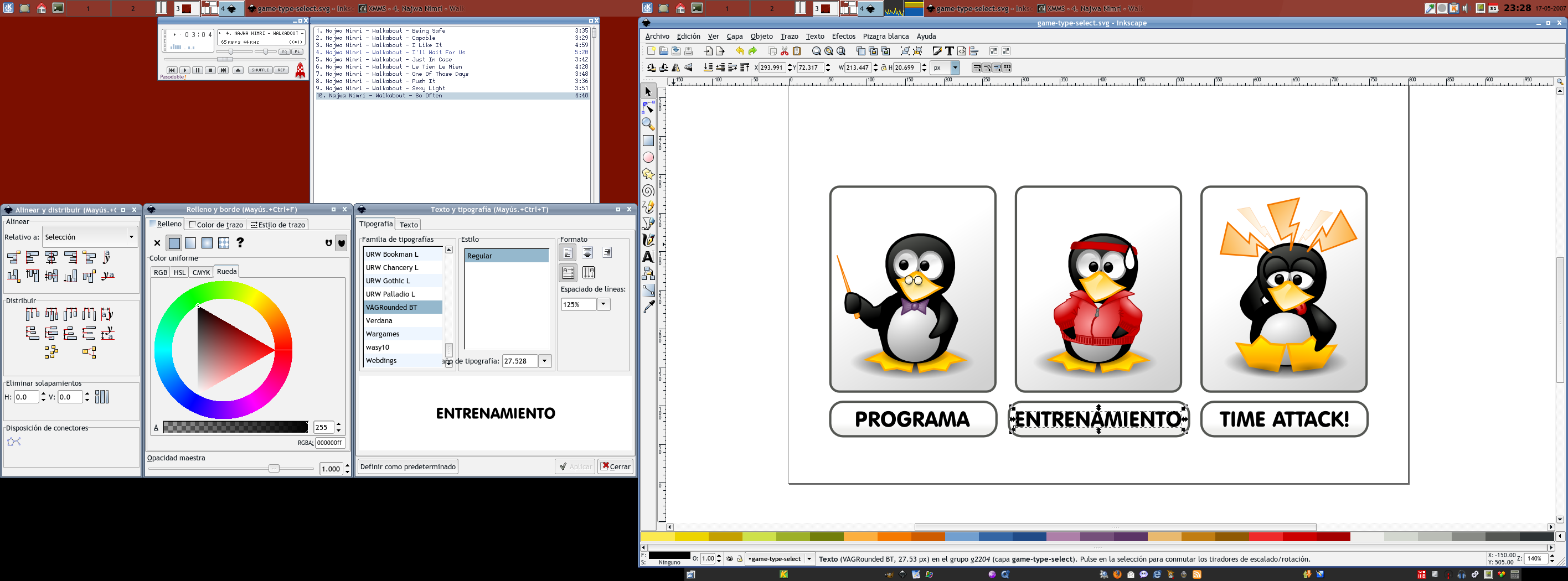Click the cut scissors icon
1568x581 pixels.
(785, 51)
